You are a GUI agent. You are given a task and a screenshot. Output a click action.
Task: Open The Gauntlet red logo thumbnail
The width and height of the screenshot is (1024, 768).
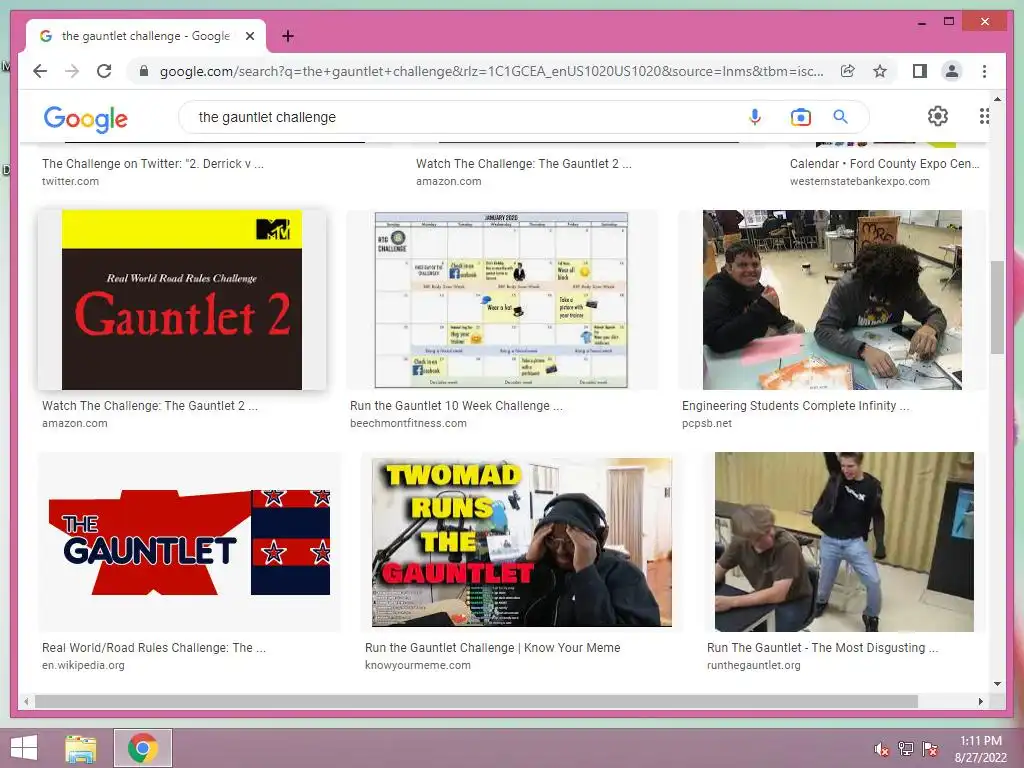pos(189,542)
